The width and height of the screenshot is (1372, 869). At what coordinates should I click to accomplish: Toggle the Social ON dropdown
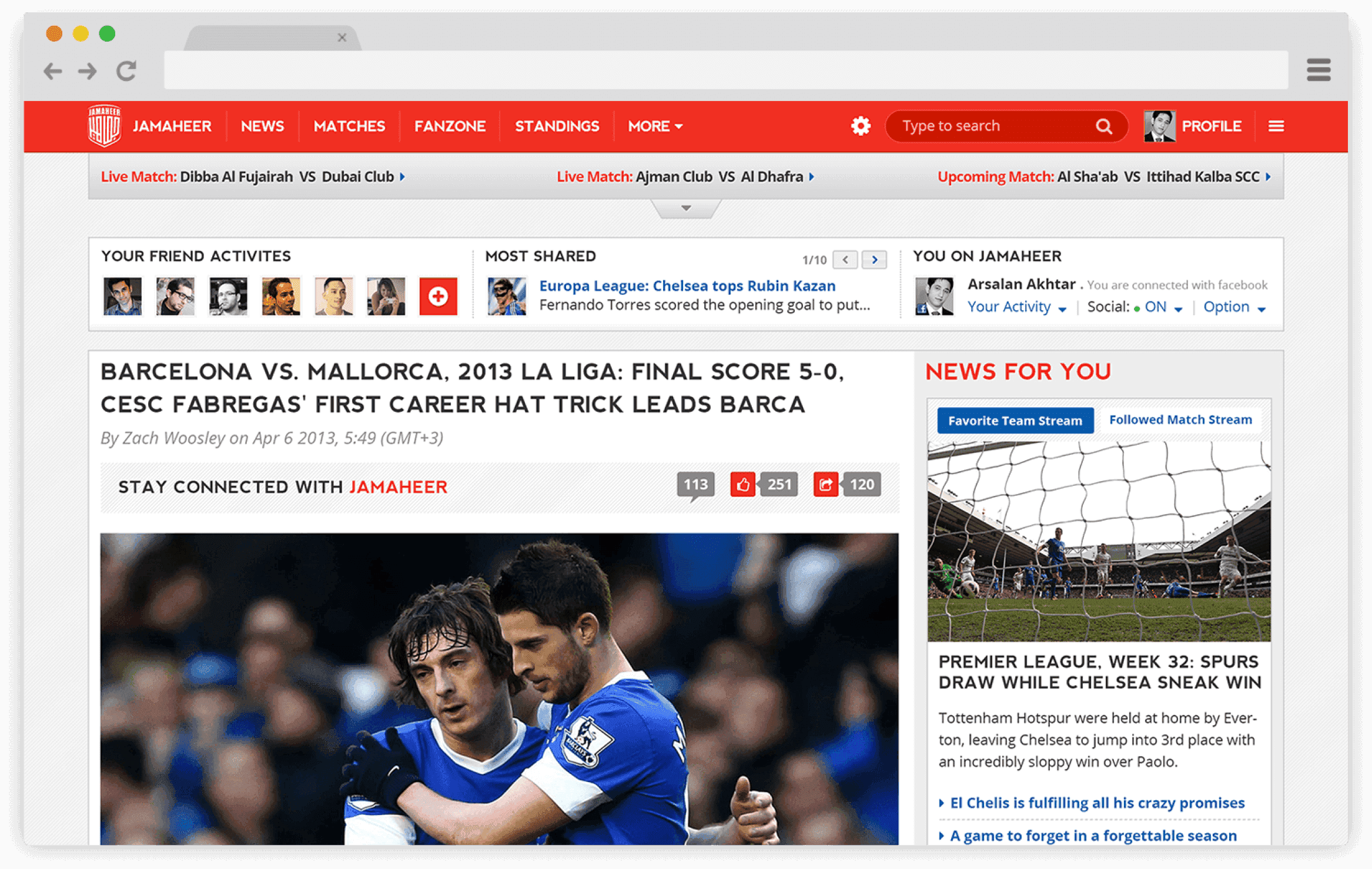pos(1163,307)
